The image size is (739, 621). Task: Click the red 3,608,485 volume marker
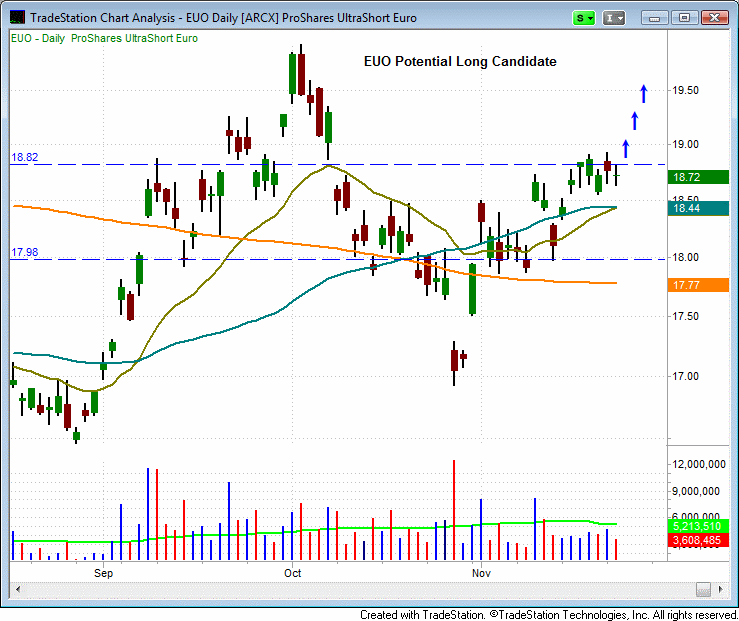[698, 540]
